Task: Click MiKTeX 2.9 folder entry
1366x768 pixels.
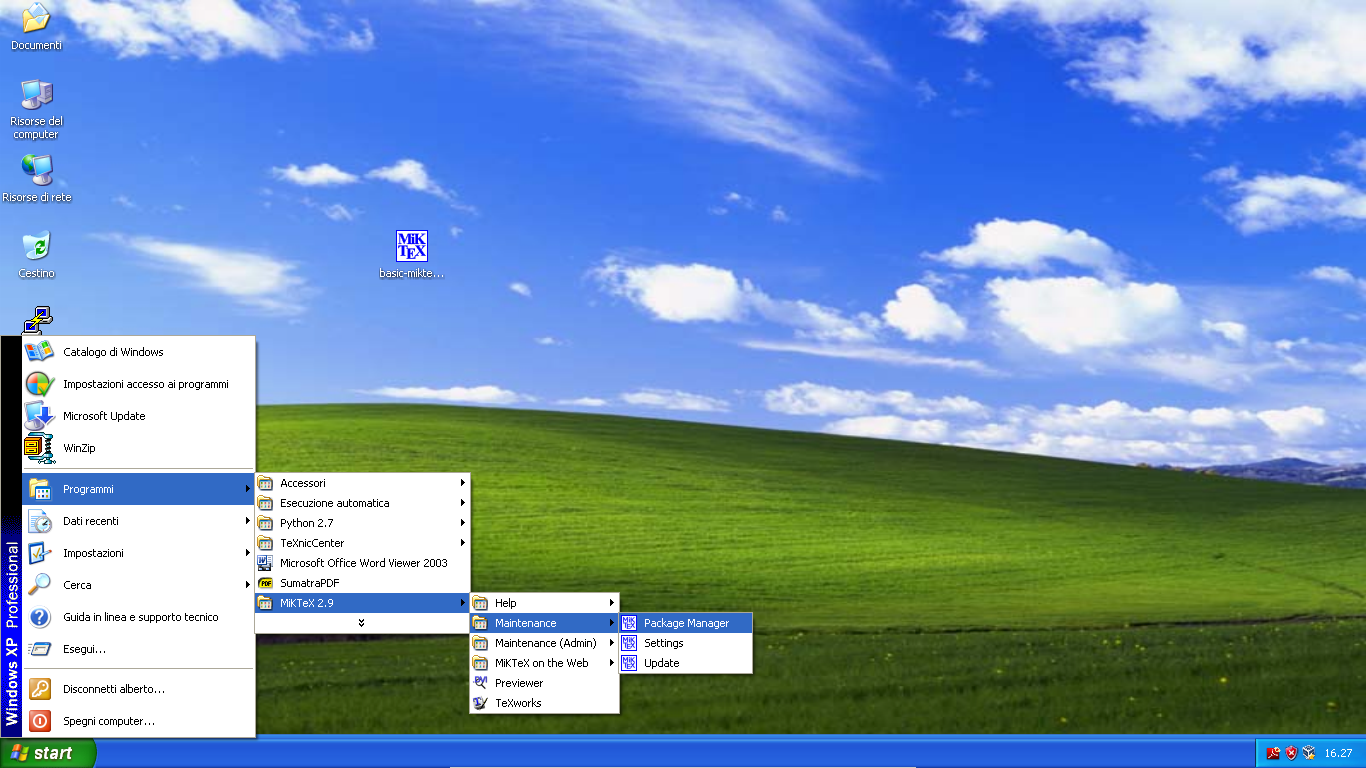Action: click(363, 603)
